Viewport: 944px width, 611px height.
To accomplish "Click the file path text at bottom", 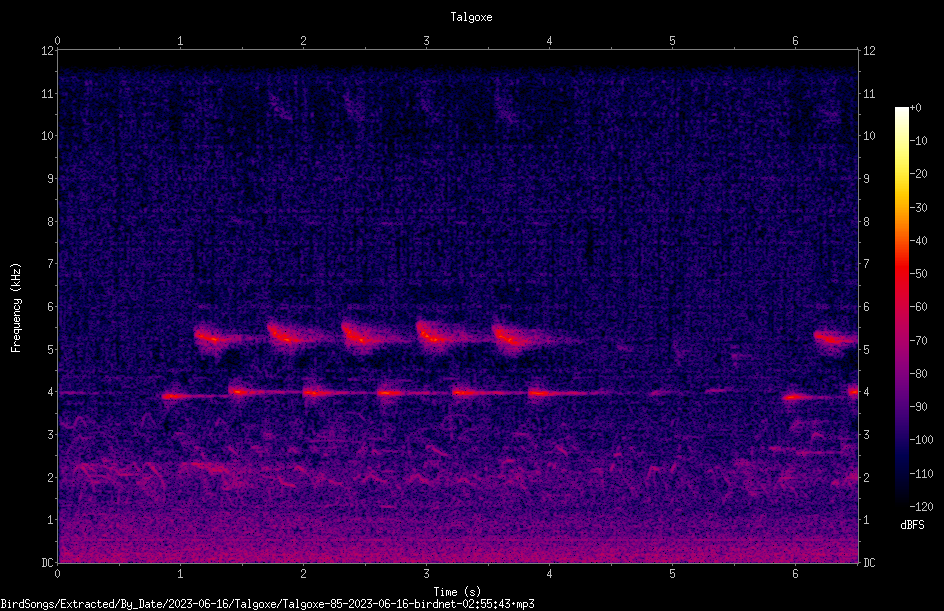I will pos(267,604).
